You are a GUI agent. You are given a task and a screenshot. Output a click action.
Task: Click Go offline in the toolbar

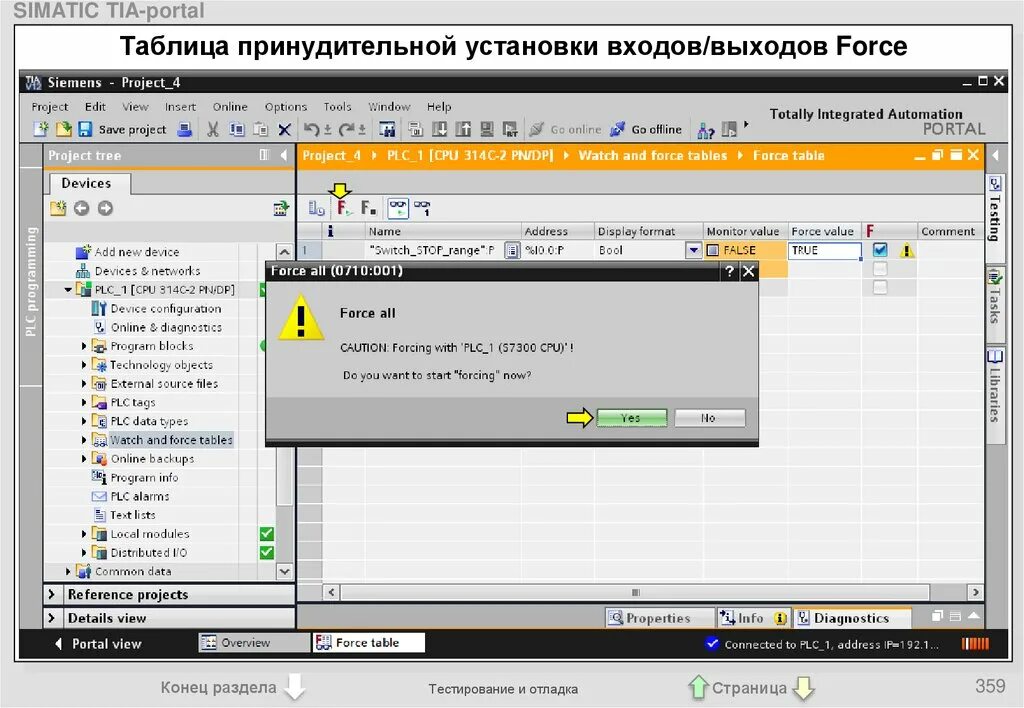pos(647,129)
